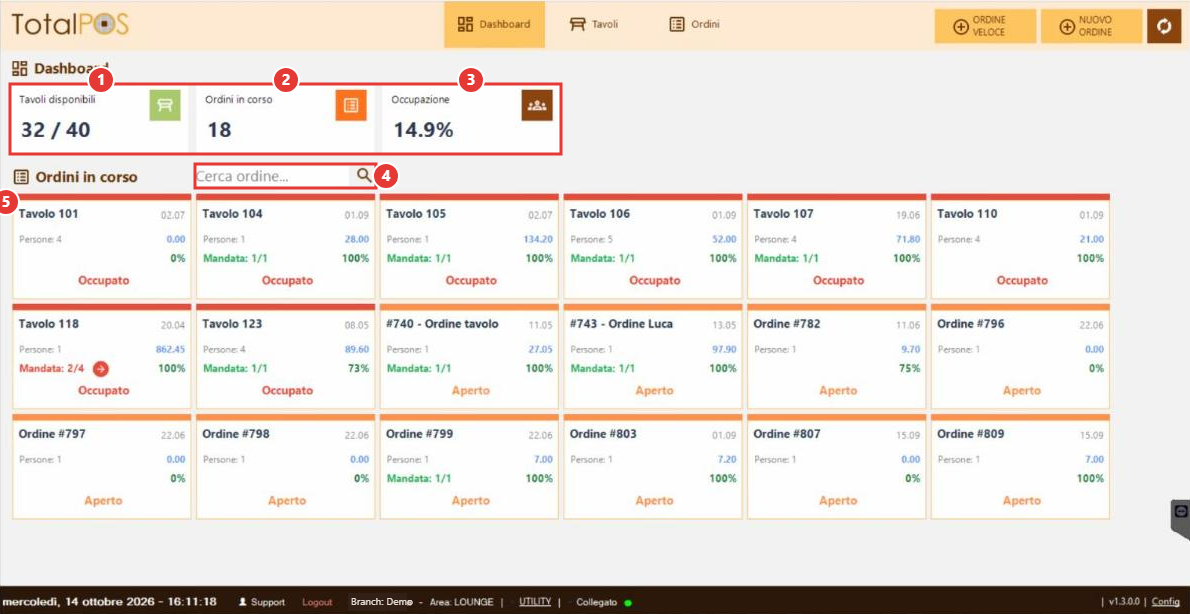Screen dimensions: 1190x614
Task: Click the TotalPOS logo
Action: (x=70, y=24)
